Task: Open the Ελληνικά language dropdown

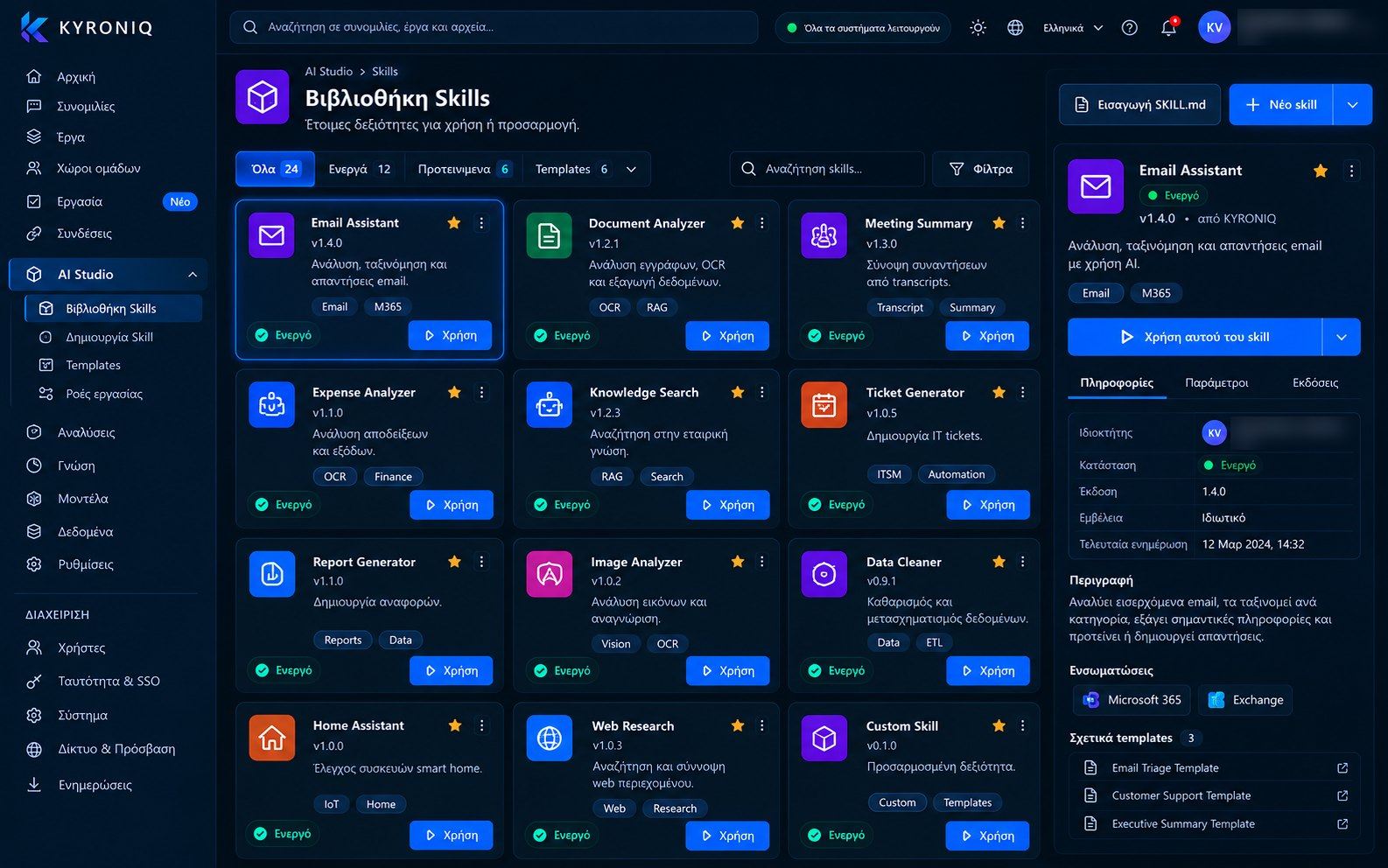Action: tap(1073, 28)
